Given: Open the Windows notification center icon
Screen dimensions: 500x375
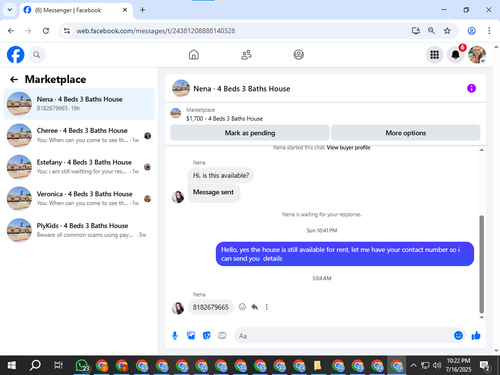Looking at the screenshot, I should (485, 366).
